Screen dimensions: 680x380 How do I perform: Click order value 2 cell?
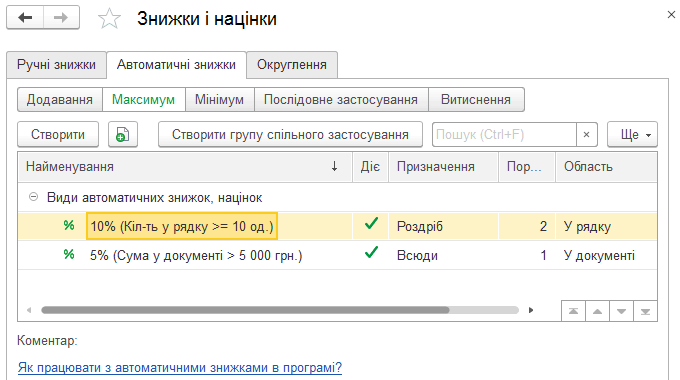pyautogui.click(x=527, y=226)
